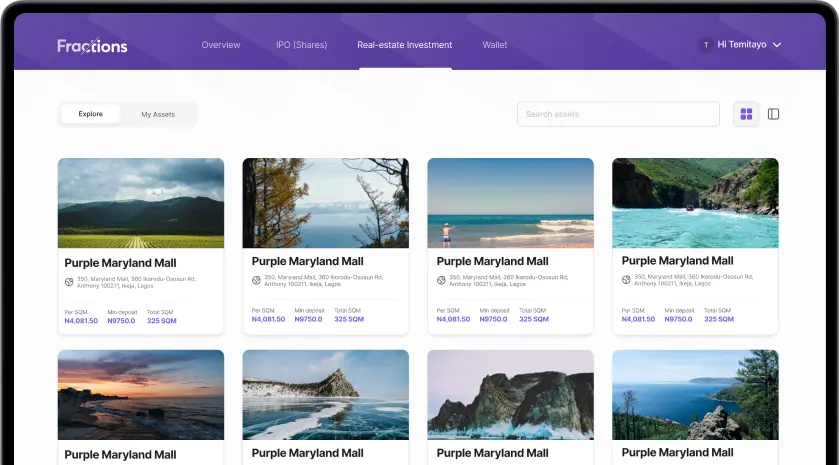Click into the Search assets field
Screen dimensions: 839x465
tap(618, 114)
